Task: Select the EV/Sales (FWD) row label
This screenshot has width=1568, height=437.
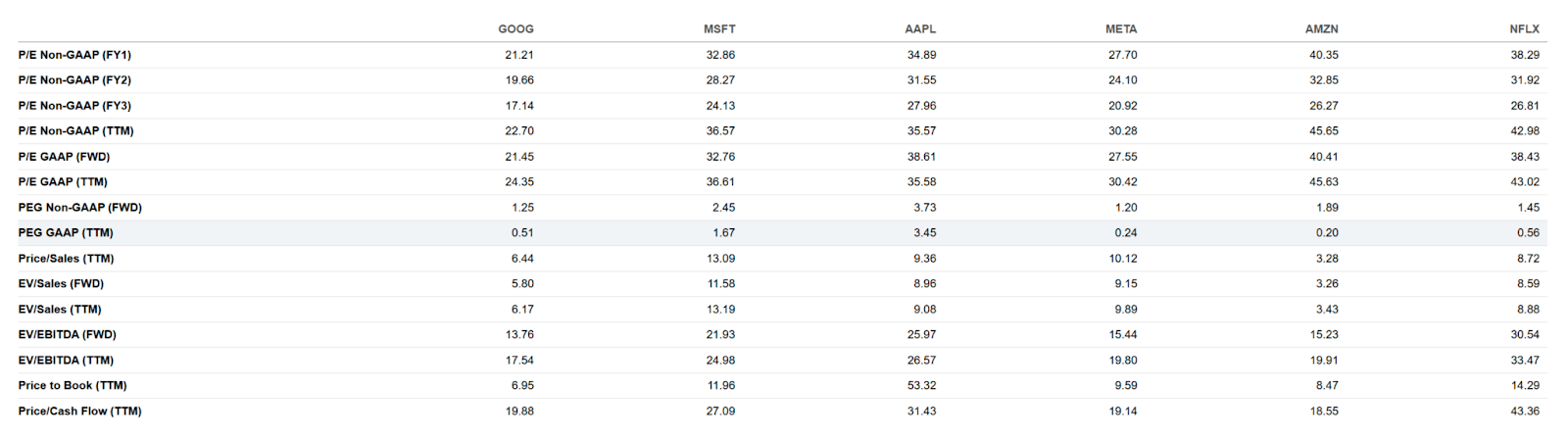Action: 61,284
